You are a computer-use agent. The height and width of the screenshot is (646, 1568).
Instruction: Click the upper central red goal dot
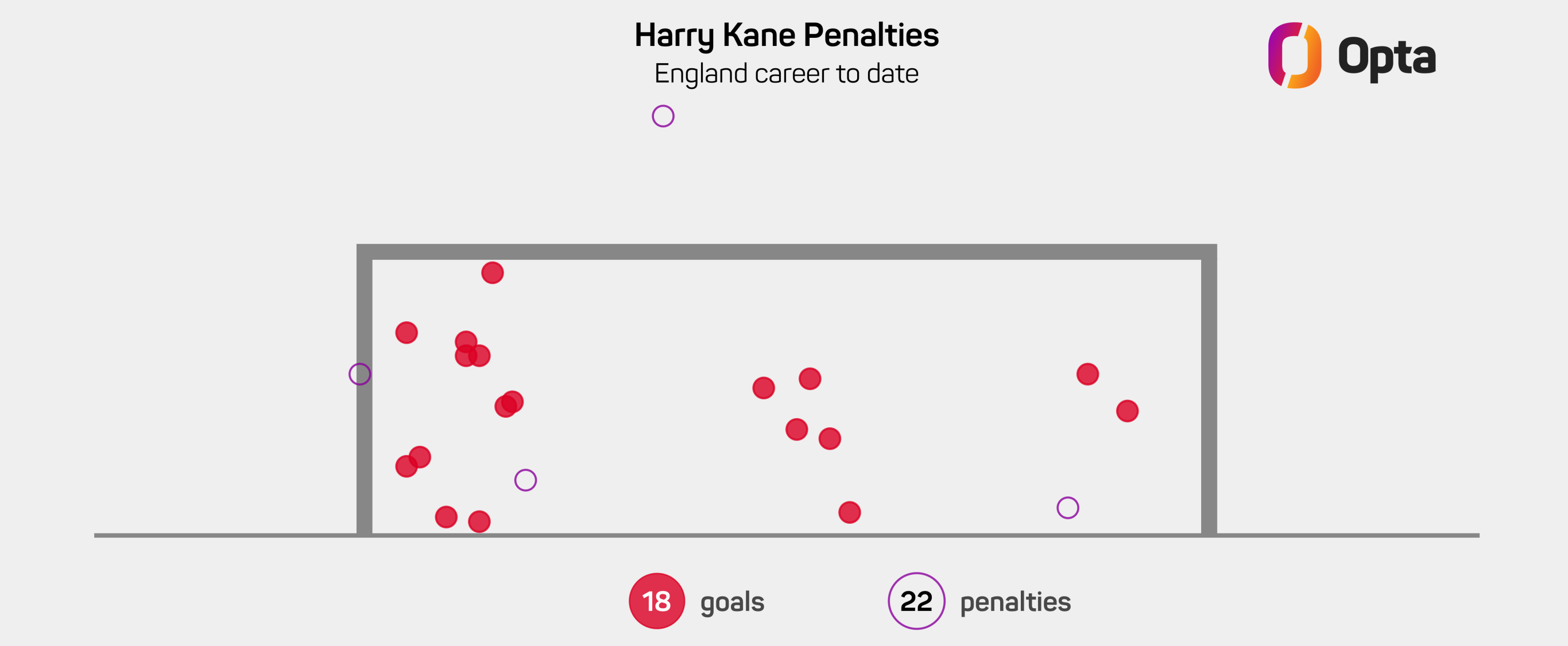click(x=810, y=379)
